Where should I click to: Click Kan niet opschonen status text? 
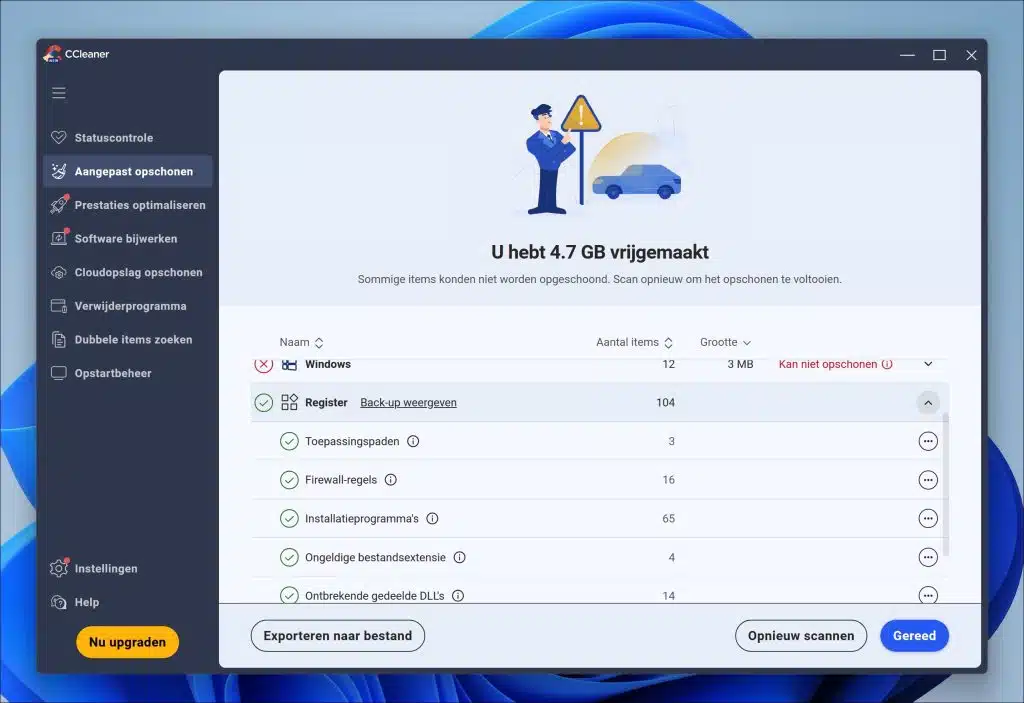tap(827, 364)
